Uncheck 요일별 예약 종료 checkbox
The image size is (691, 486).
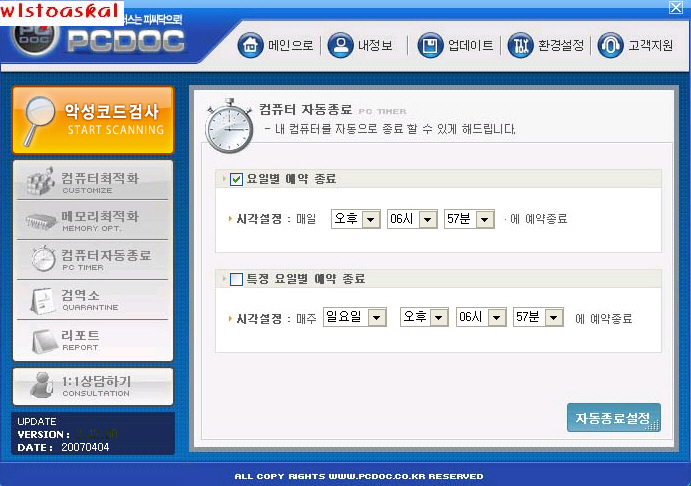236,179
